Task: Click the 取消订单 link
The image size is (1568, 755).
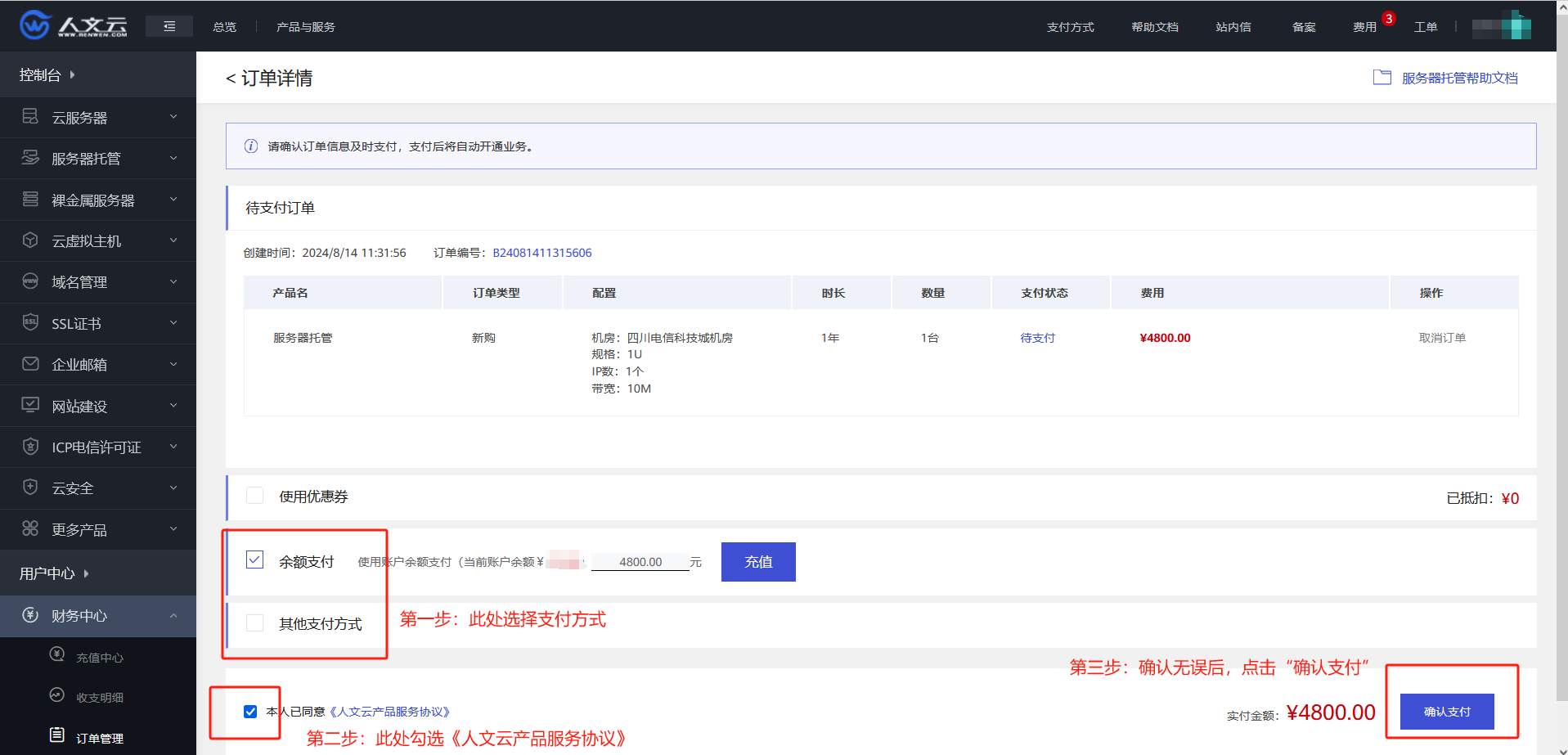Action: [x=1442, y=338]
